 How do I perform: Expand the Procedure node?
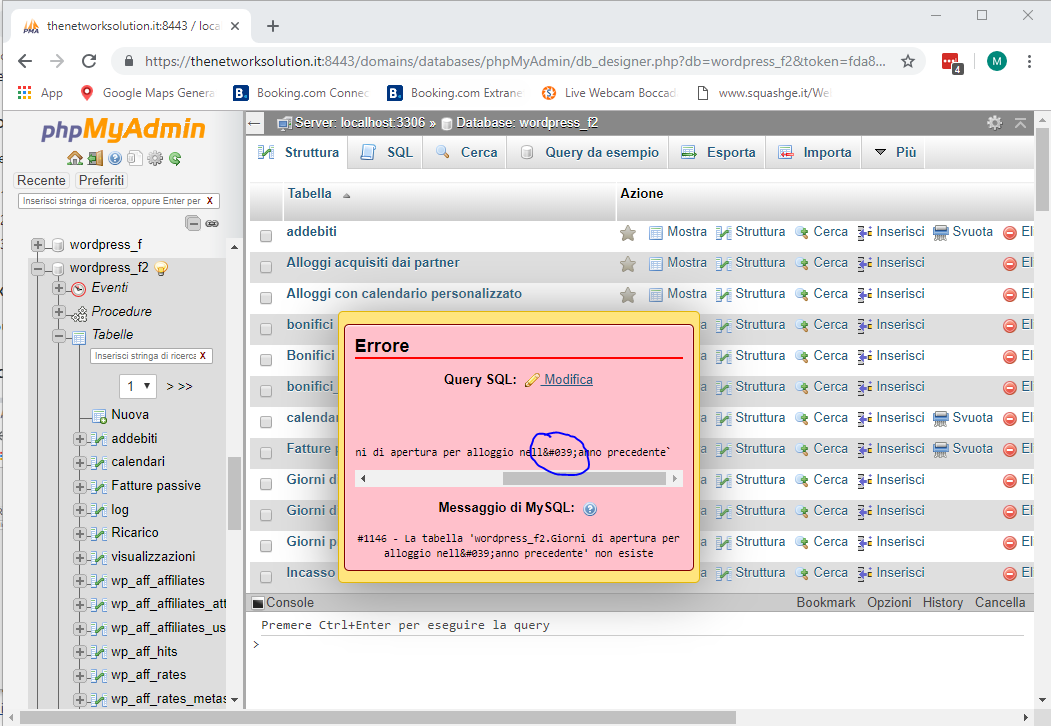pyautogui.click(x=59, y=312)
